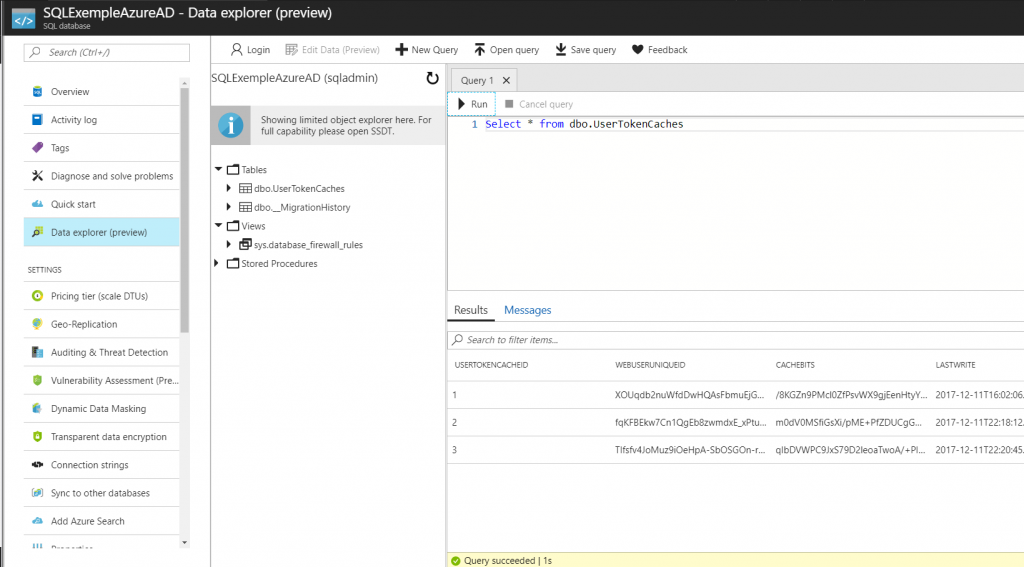The width and height of the screenshot is (1024, 567).
Task: Click the green Query succeeded check icon
Action: (456, 560)
